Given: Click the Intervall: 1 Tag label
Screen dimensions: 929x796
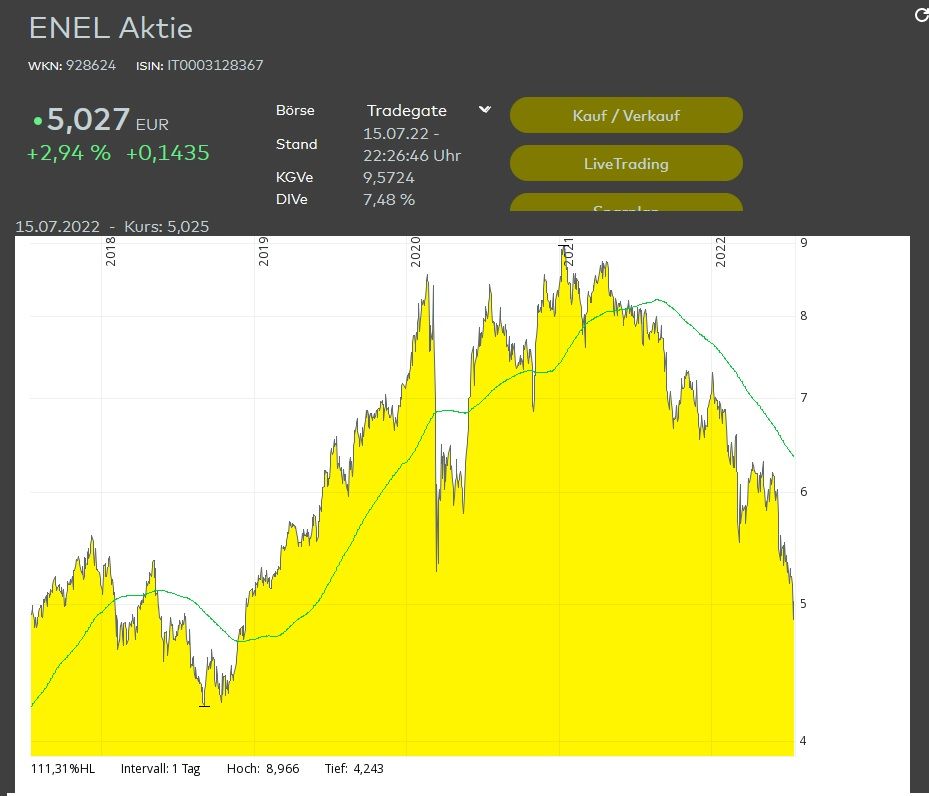Looking at the screenshot, I should [160, 769].
